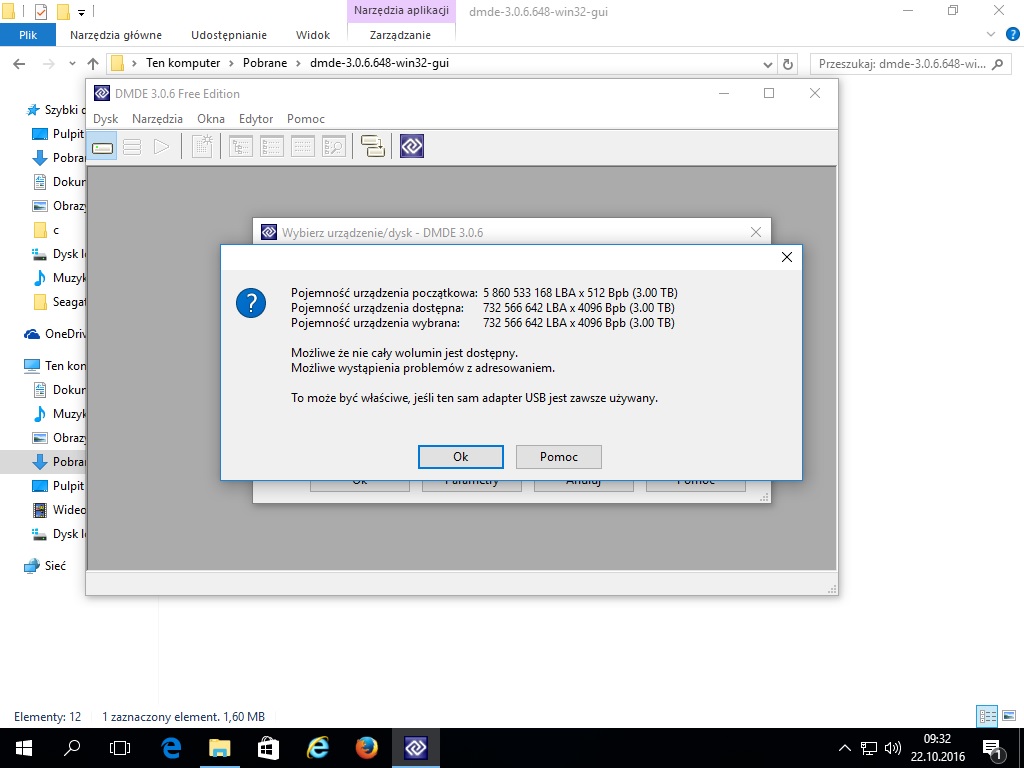Image resolution: width=1024 pixels, height=768 pixels.
Task: Click the blue question mark icon in dialog
Action: pyautogui.click(x=251, y=303)
